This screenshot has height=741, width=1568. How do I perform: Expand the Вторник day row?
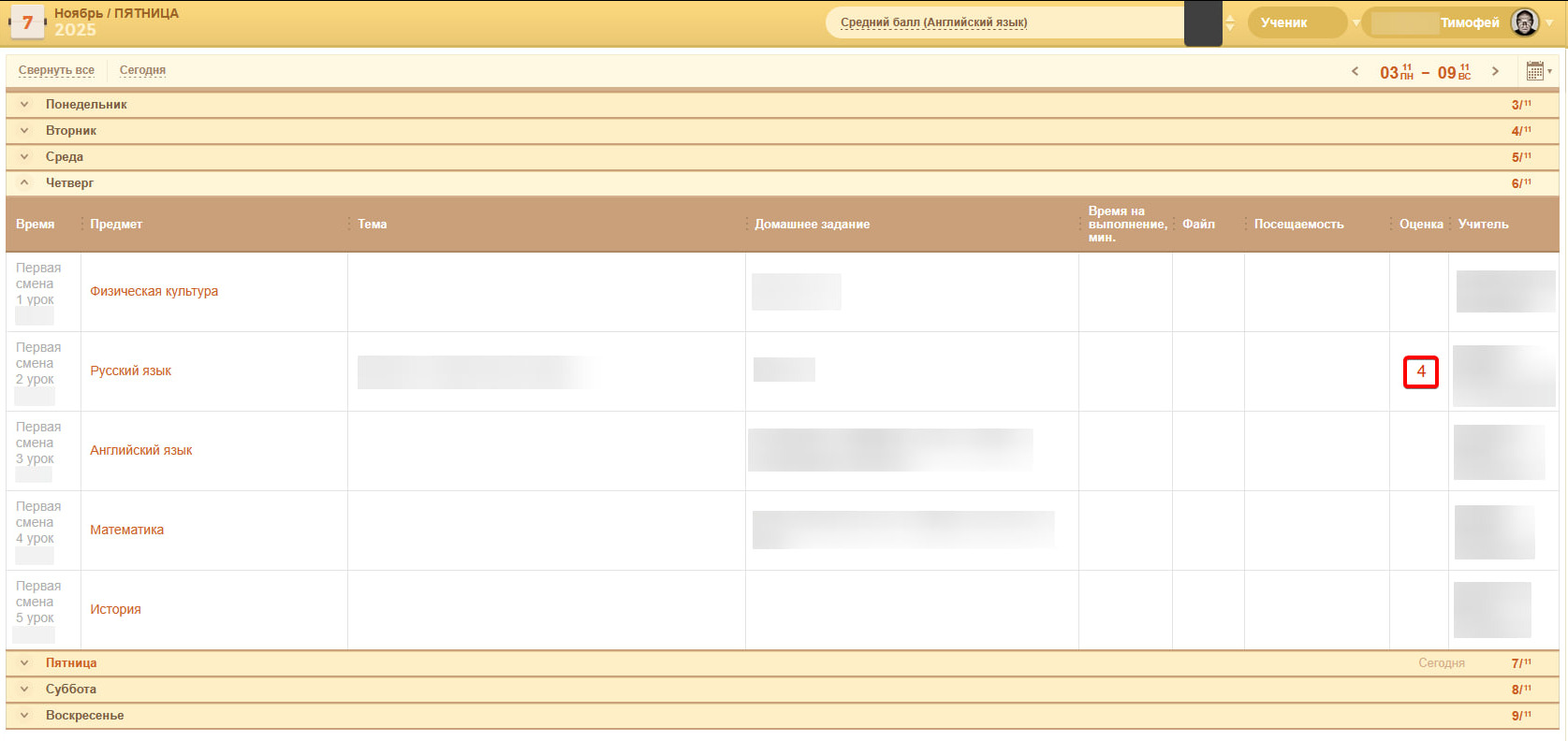(x=24, y=131)
